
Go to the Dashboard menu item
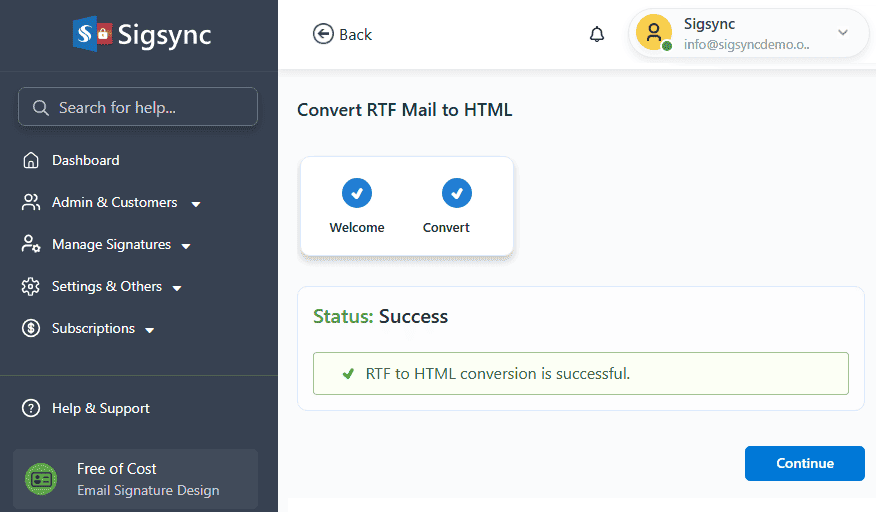[x=85, y=160]
